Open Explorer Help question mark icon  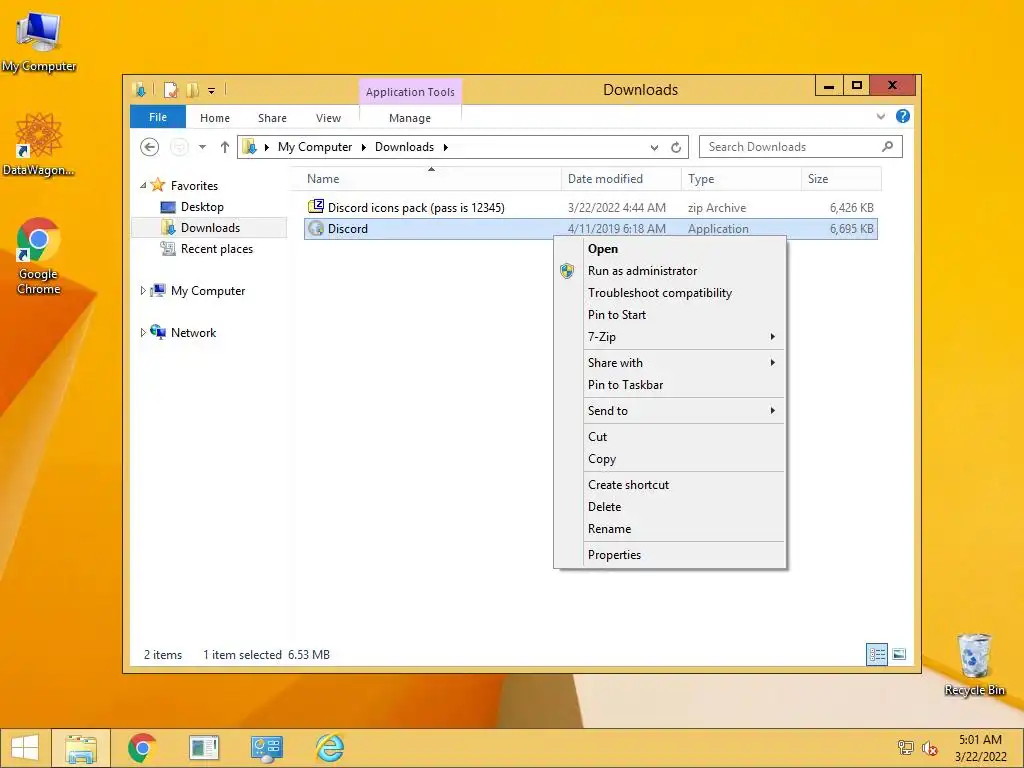tap(903, 116)
